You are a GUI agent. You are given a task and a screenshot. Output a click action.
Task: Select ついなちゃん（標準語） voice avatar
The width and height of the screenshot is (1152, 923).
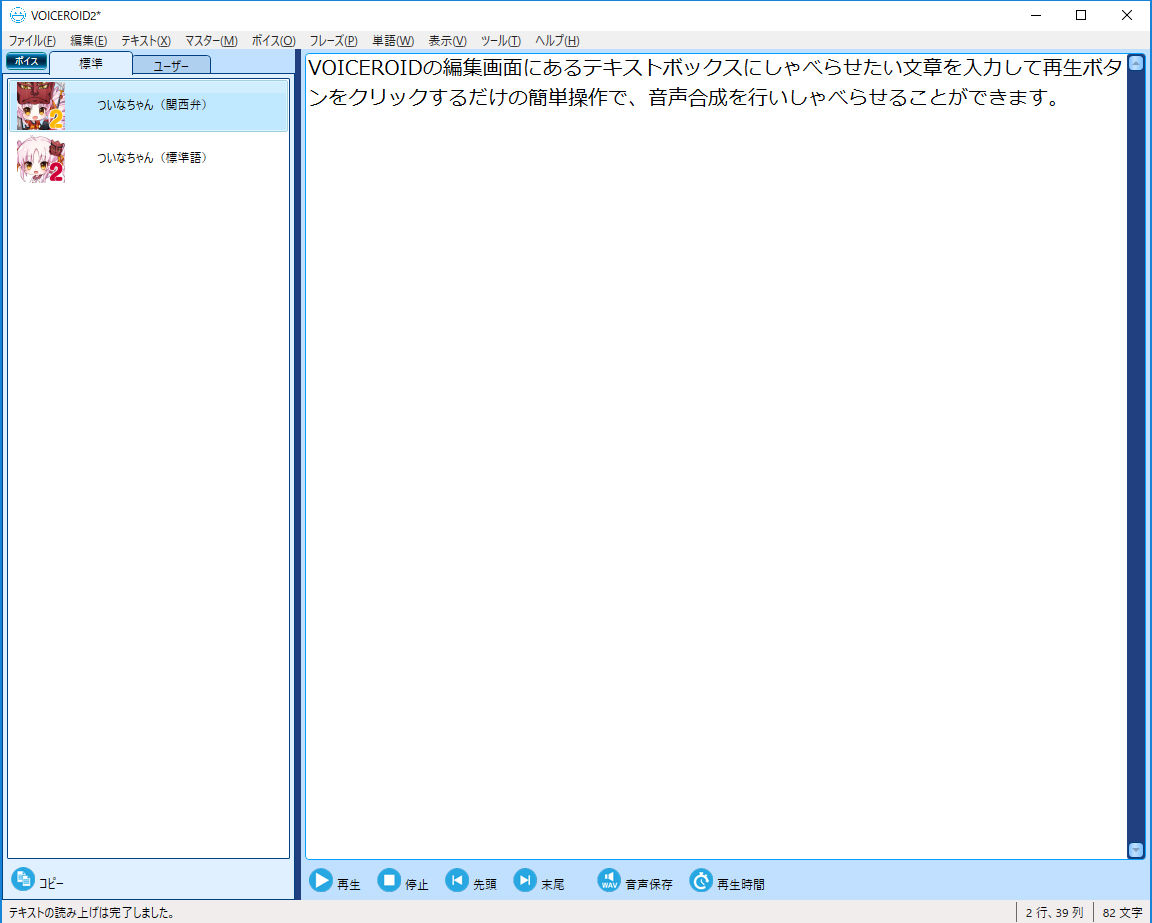tap(41, 159)
